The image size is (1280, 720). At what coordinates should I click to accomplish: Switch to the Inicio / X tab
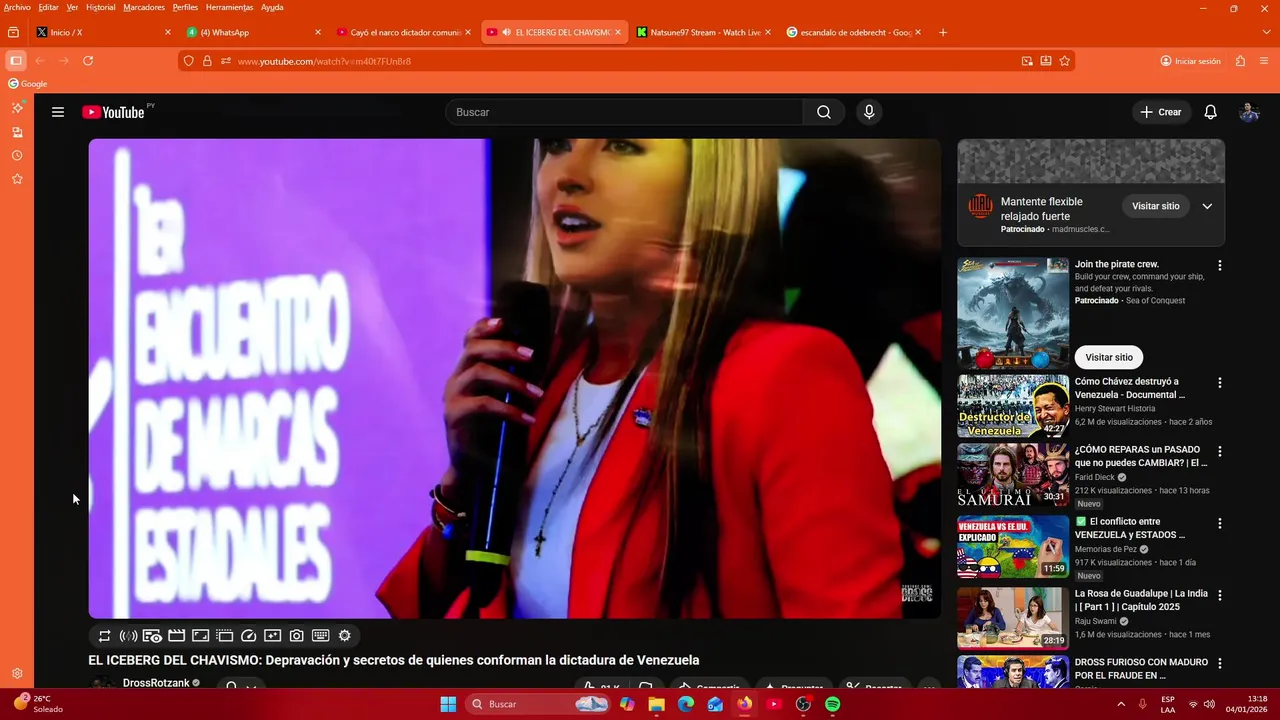point(104,32)
